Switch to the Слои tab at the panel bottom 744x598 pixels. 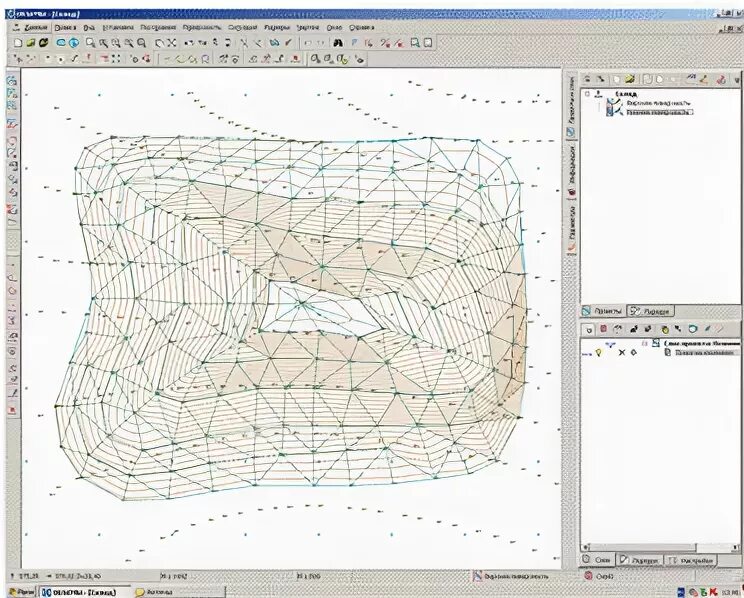(x=597, y=560)
